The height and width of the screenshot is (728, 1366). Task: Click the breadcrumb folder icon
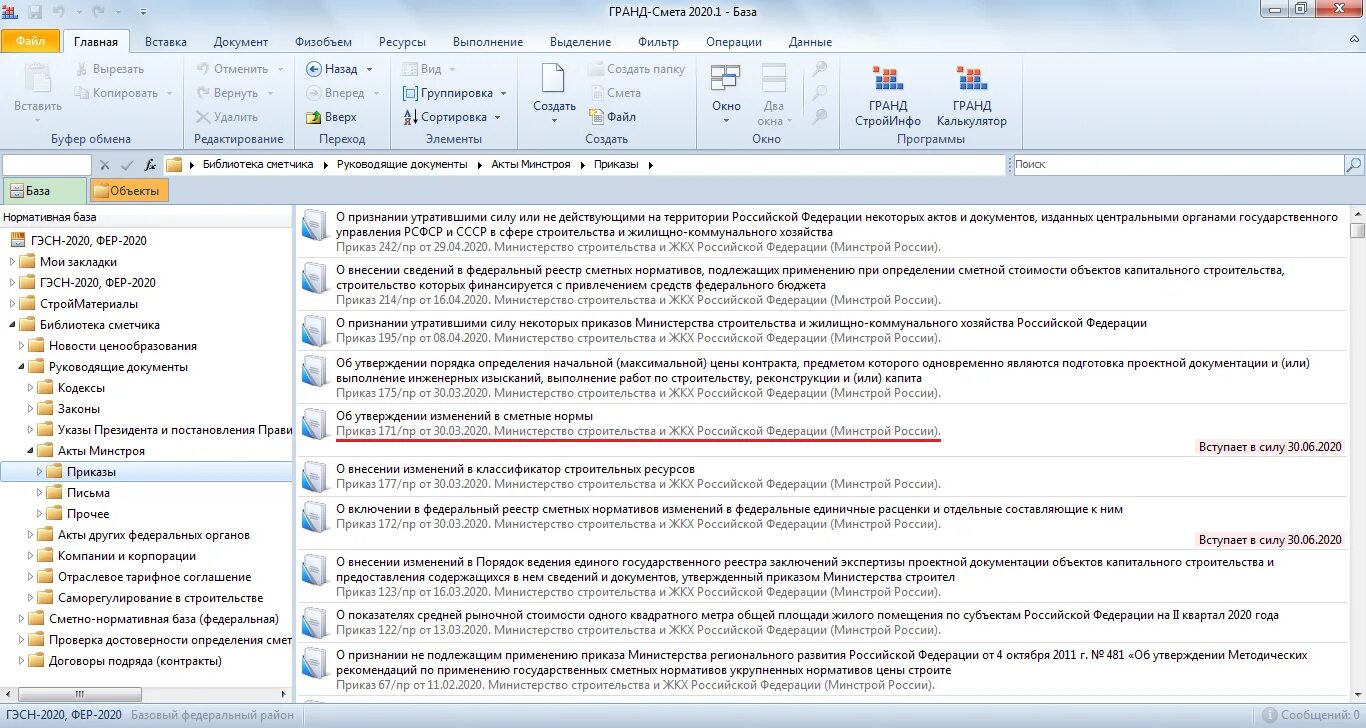pos(174,165)
